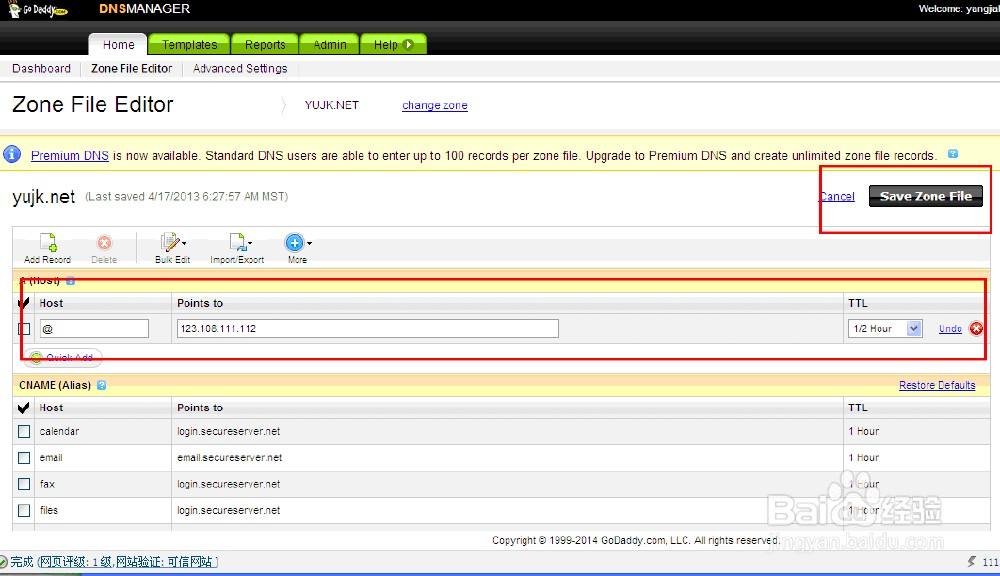Image resolution: width=1000 pixels, height=576 pixels.
Task: Expand the Bulk Edit dropdown arrow
Action: tap(184, 243)
